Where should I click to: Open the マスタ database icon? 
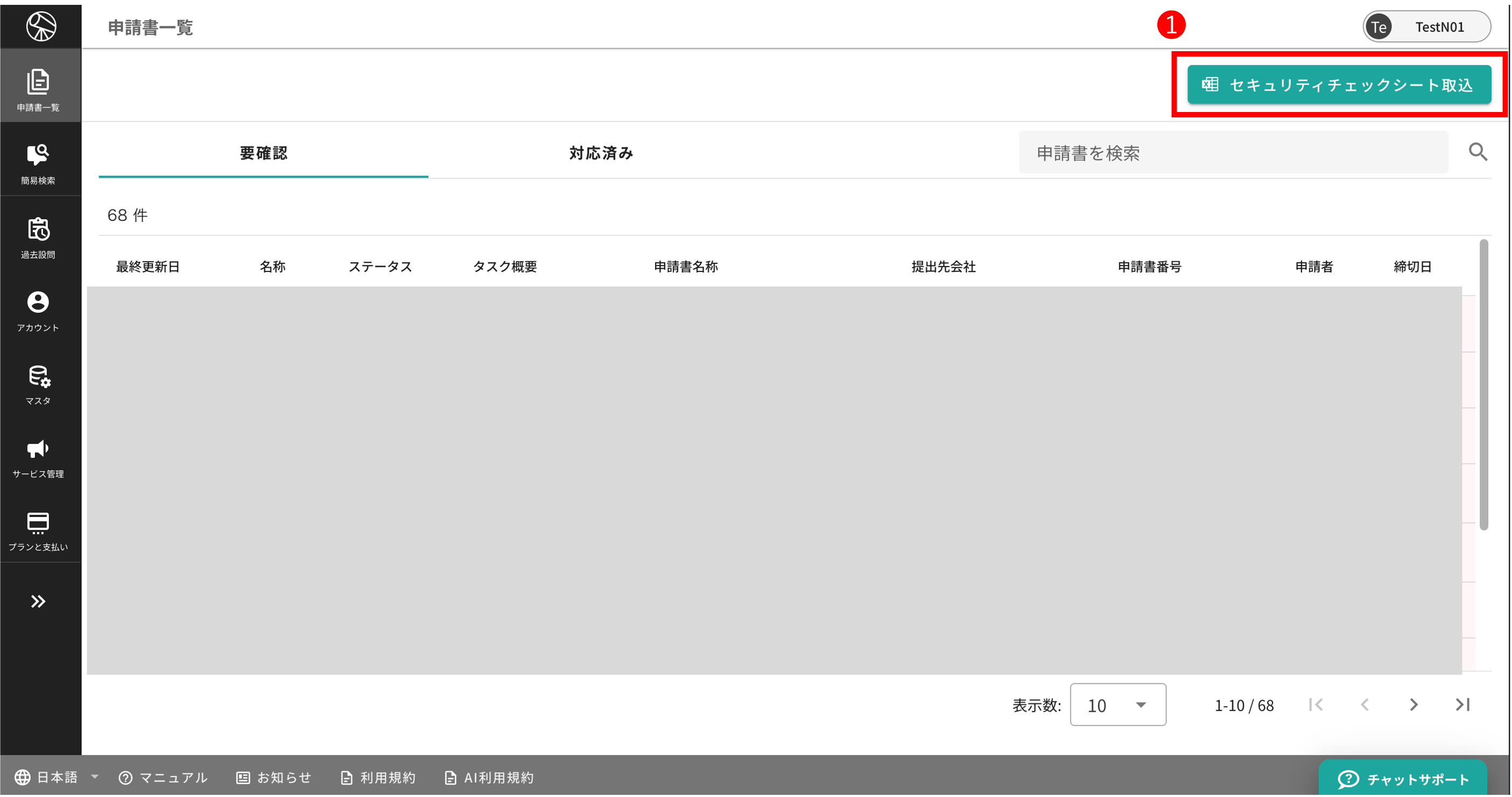point(38,383)
